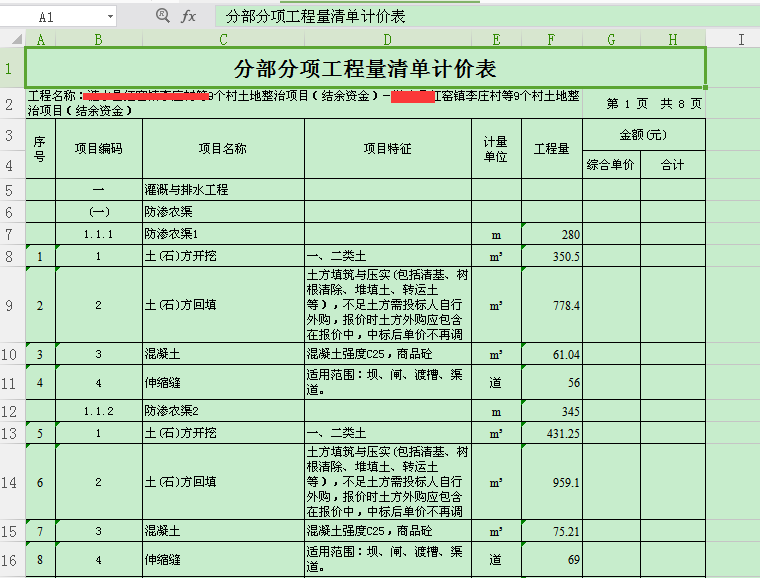Image resolution: width=760 pixels, height=578 pixels.
Task: Click the select-all corner triangle
Action: pyautogui.click(x=11, y=40)
